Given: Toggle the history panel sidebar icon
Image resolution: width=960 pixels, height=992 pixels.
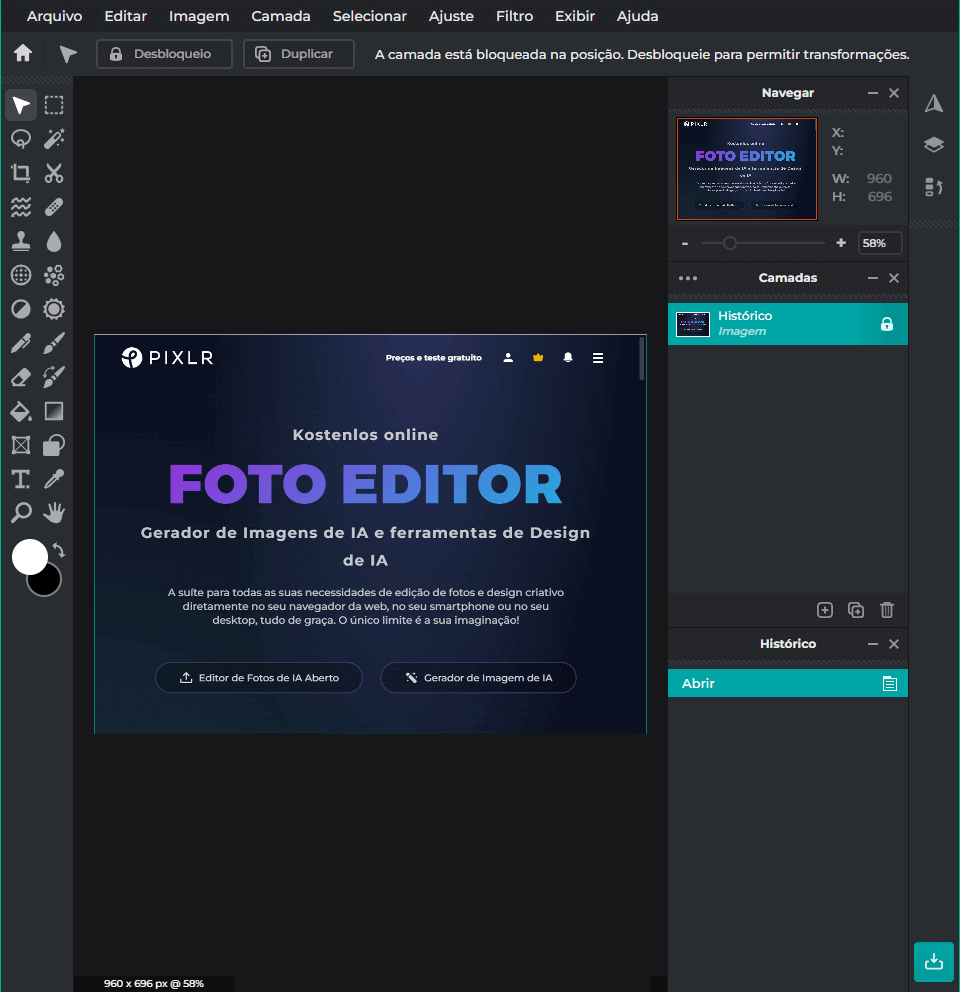Looking at the screenshot, I should point(933,187).
